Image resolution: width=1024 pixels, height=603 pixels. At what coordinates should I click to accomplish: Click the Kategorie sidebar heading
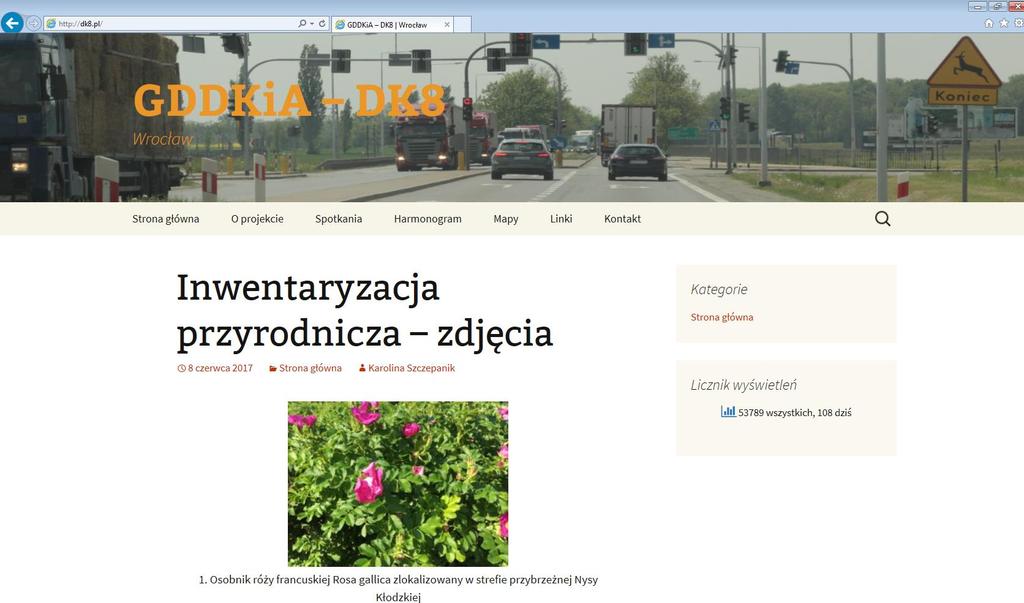(719, 289)
